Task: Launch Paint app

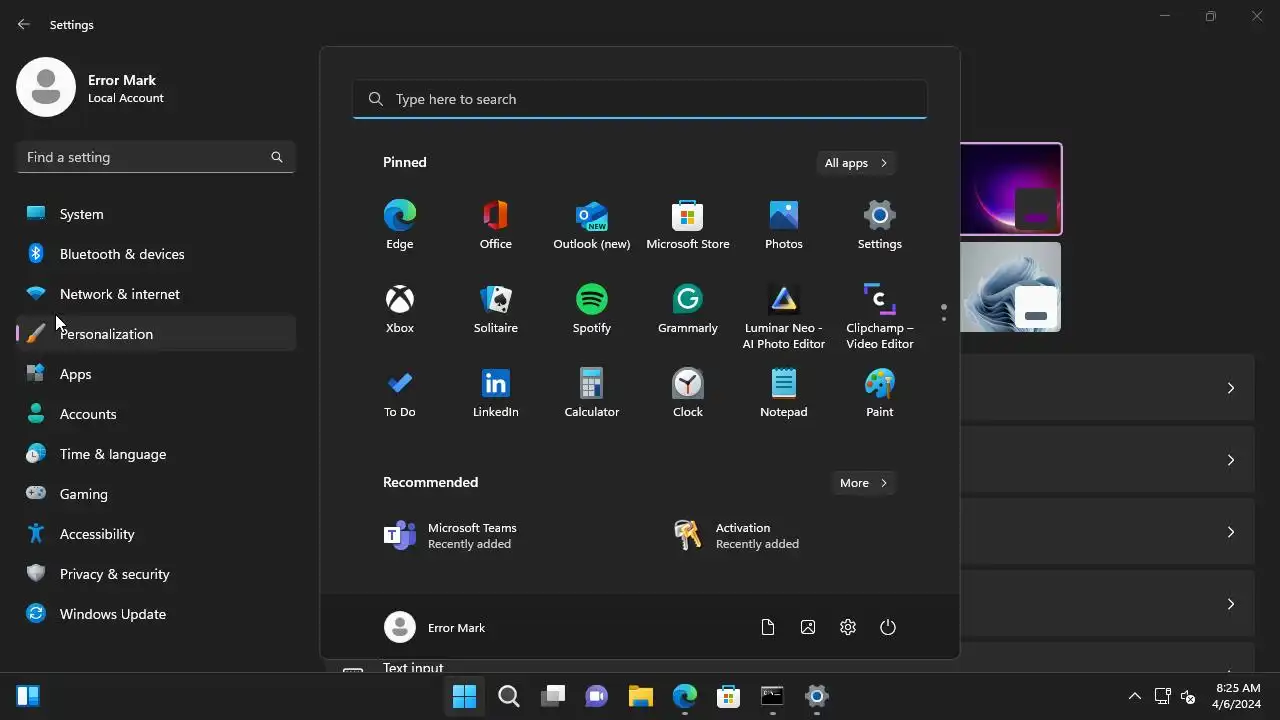Action: 879,393
